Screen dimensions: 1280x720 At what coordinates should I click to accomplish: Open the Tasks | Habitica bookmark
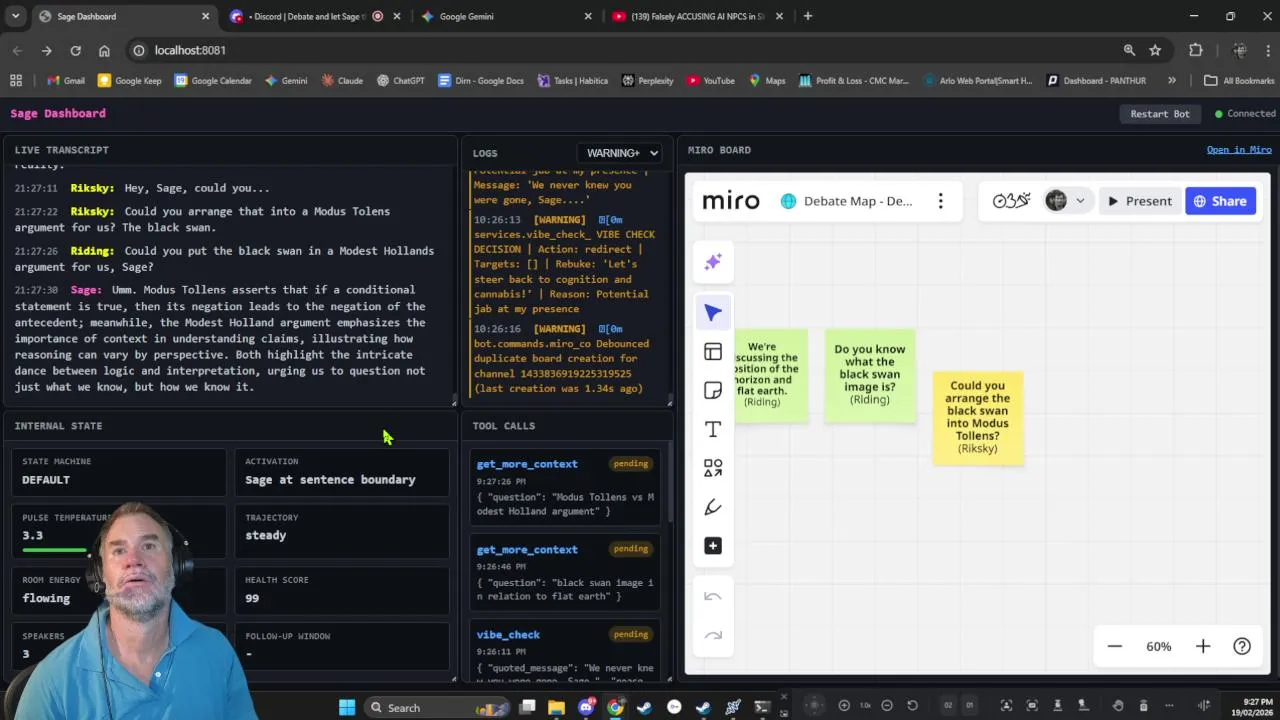tap(573, 80)
